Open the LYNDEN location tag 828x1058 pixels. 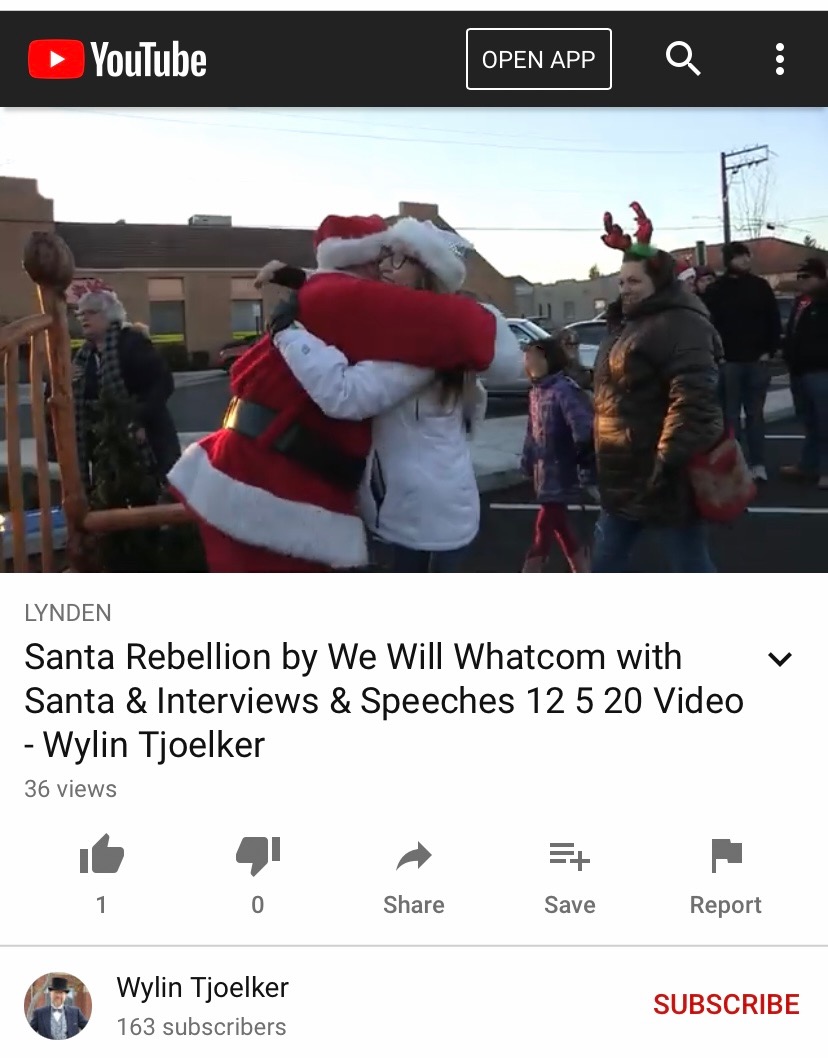(67, 613)
